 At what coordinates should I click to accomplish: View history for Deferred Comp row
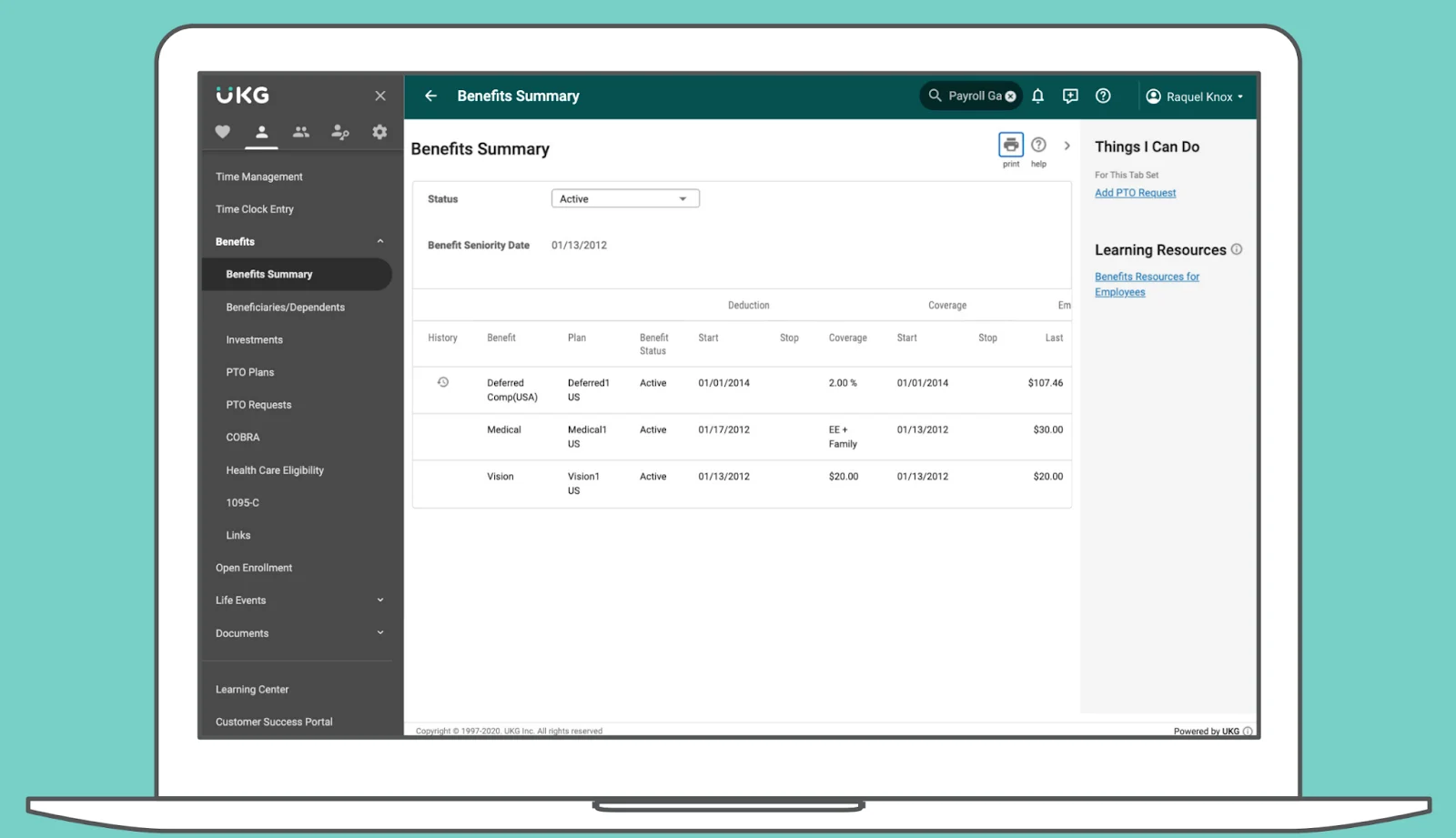(443, 382)
